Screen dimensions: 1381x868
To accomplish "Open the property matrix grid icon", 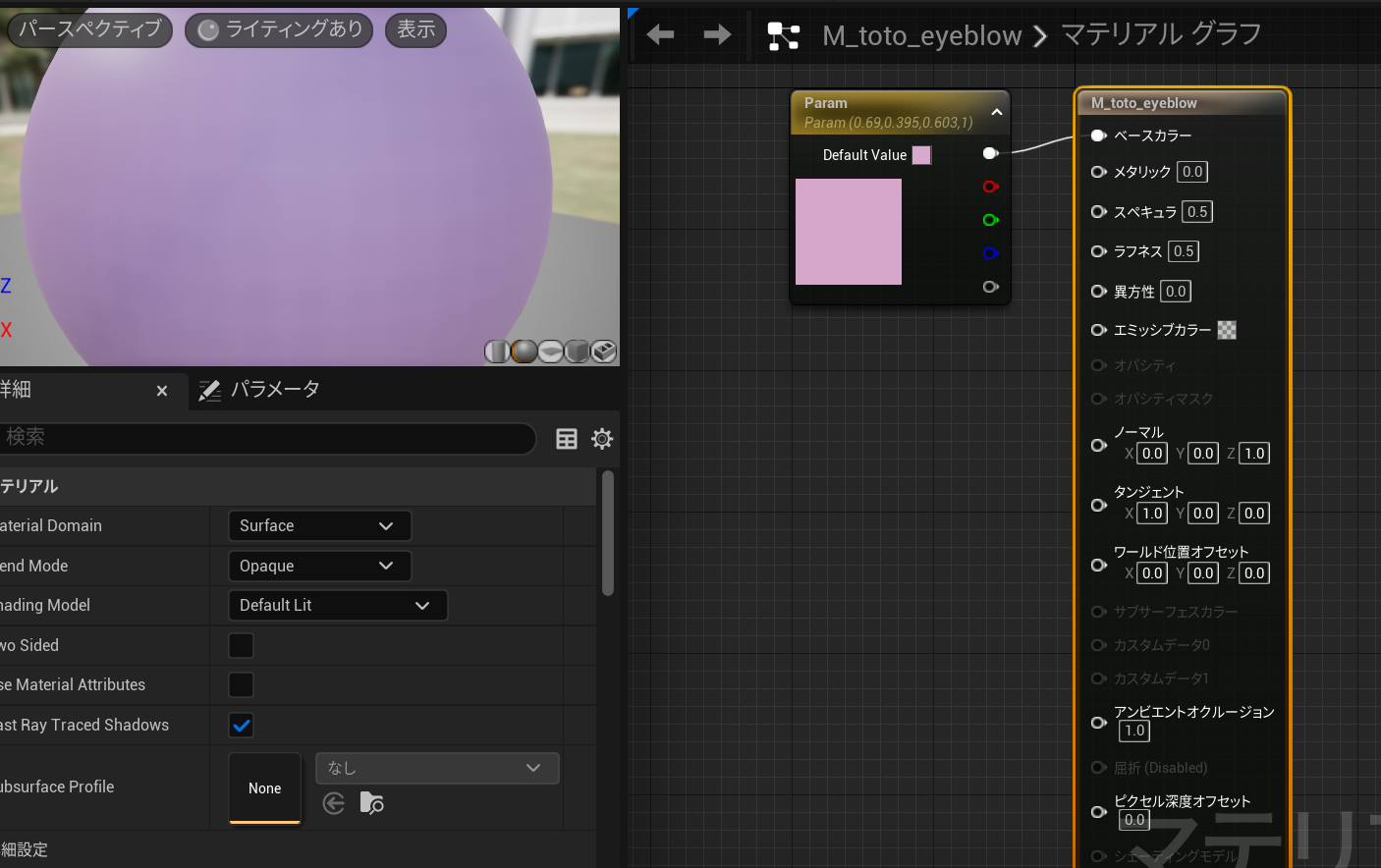I will pyautogui.click(x=567, y=439).
